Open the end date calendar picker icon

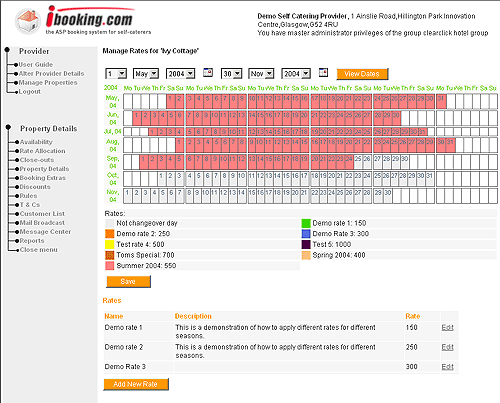(x=323, y=72)
